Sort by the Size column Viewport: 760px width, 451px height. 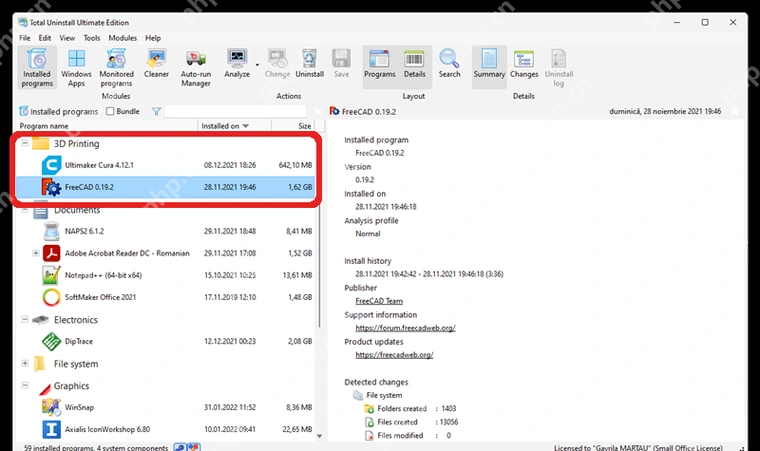pyautogui.click(x=293, y=126)
